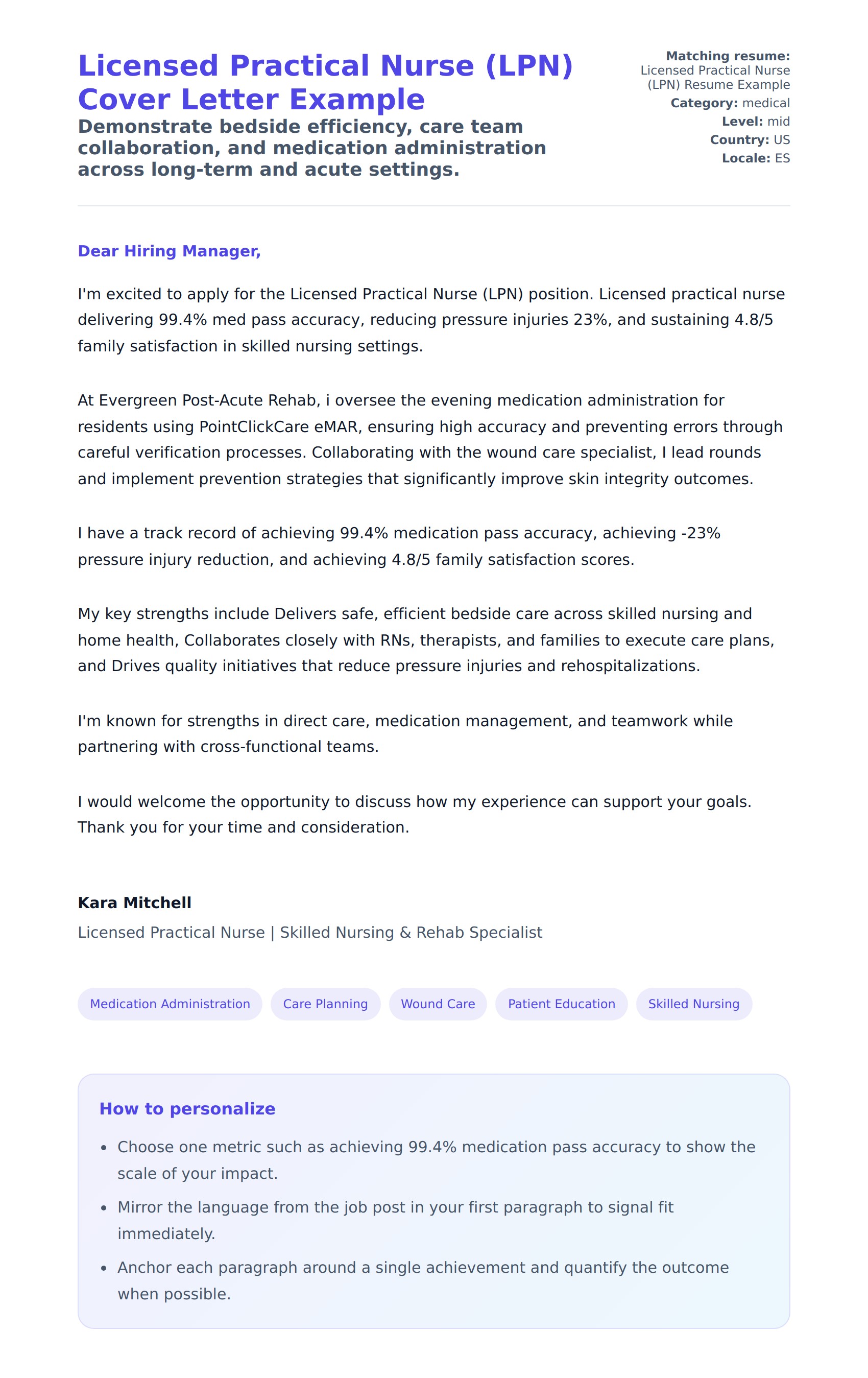Click the Wound Care skill tag
The width and height of the screenshot is (868, 1378).
point(438,1004)
